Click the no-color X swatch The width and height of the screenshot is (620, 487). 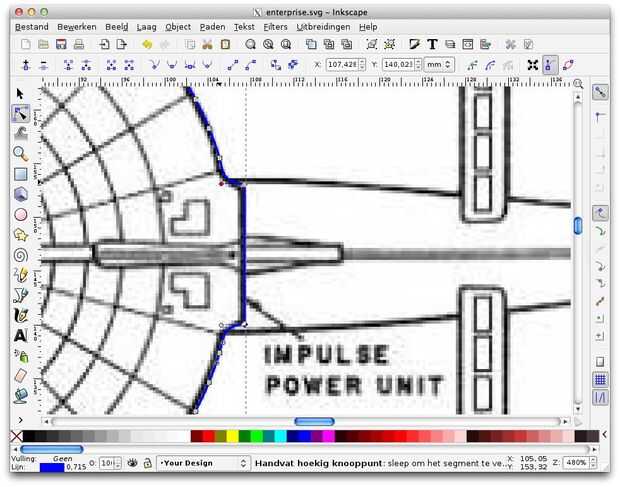16,436
